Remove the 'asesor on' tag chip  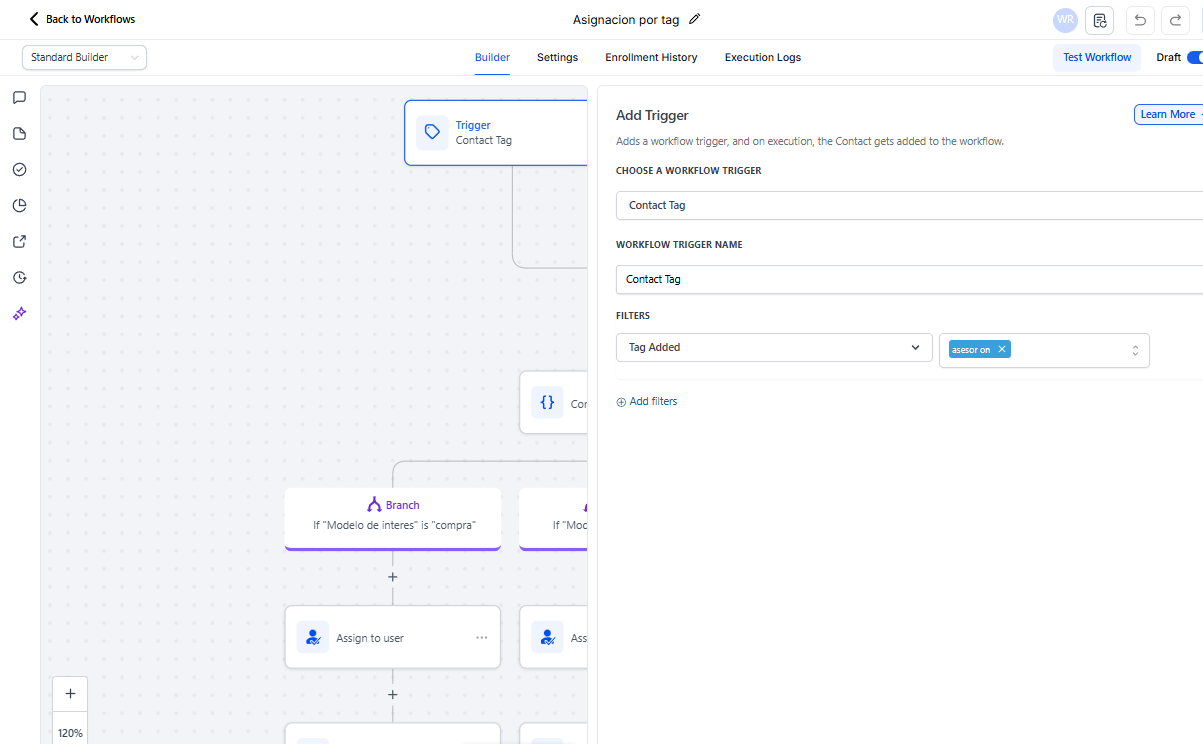click(x=1001, y=349)
